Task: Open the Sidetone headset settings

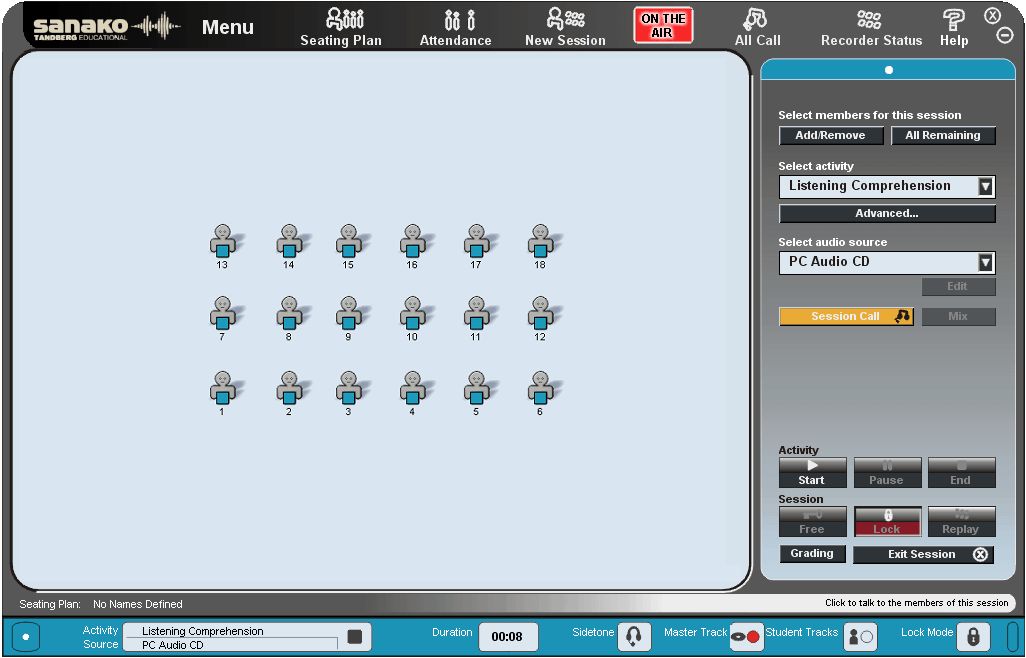Action: [634, 637]
